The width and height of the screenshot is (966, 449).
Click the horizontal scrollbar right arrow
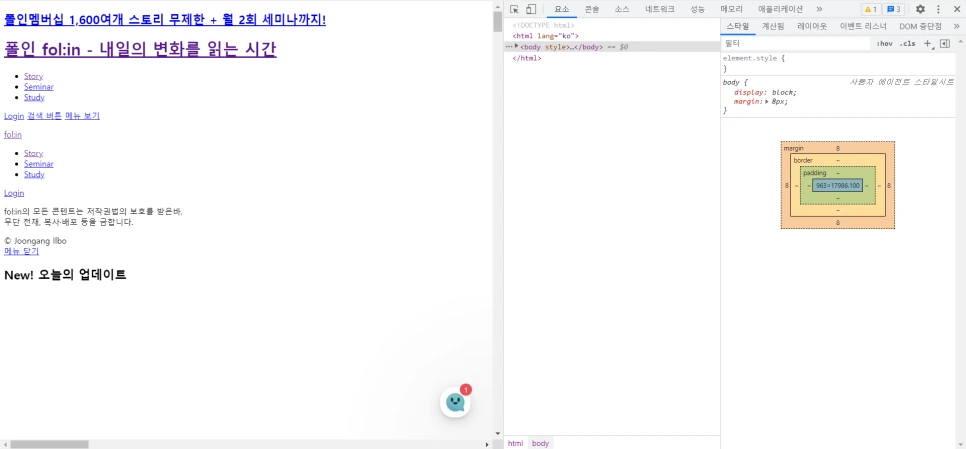tap(487, 444)
